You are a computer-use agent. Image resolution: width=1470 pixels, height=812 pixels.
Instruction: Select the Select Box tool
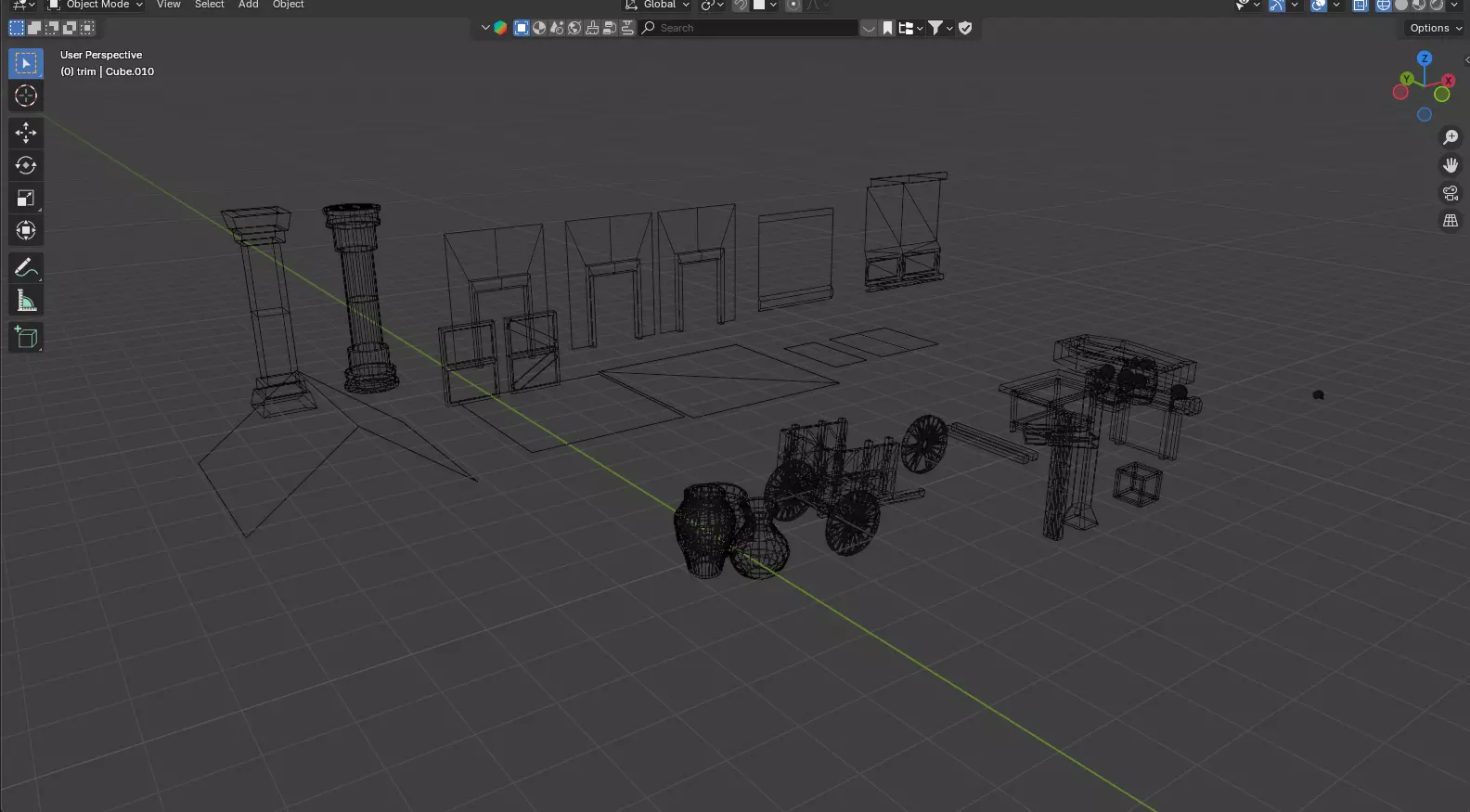(26, 63)
